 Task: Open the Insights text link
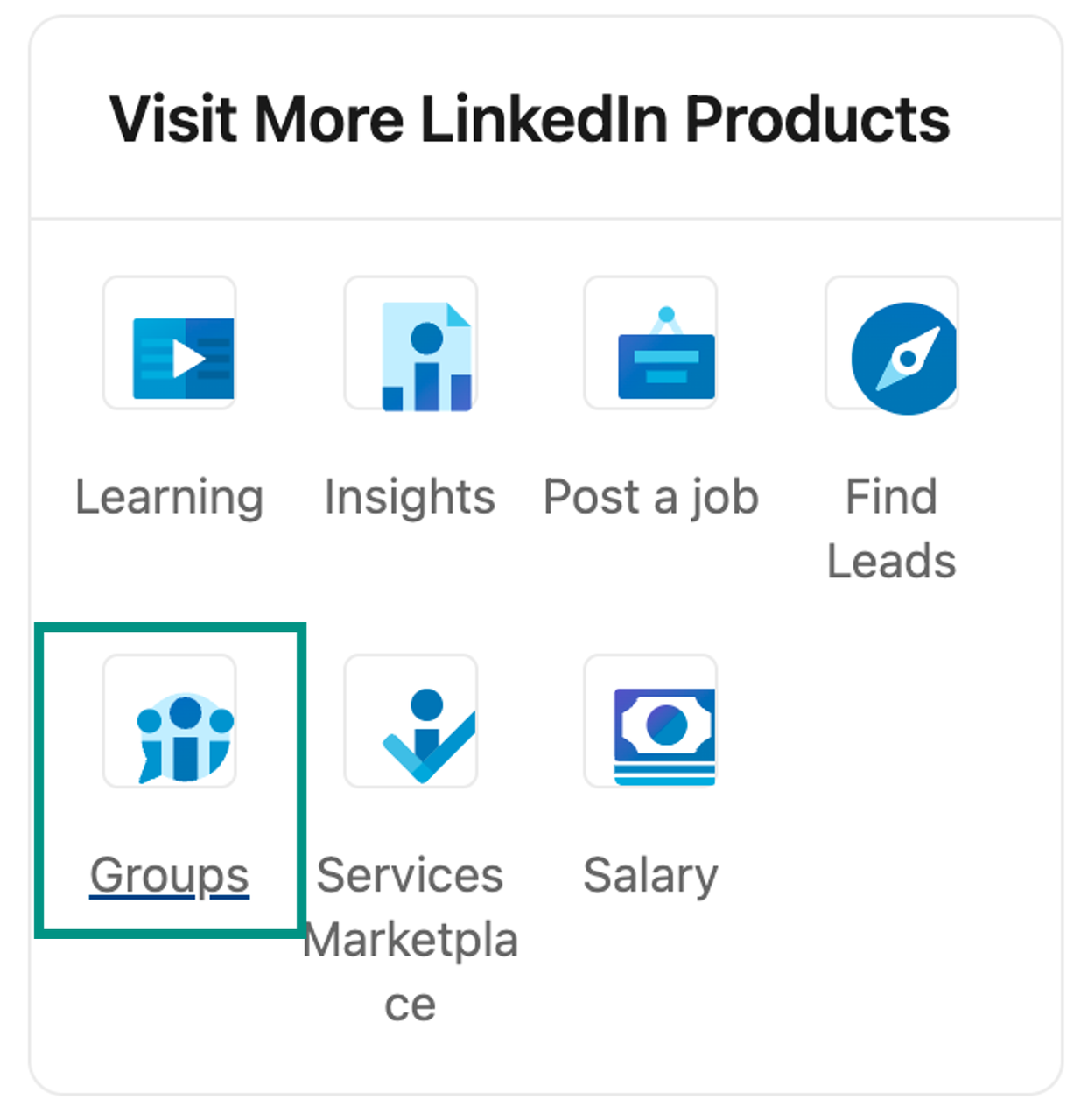click(x=410, y=498)
